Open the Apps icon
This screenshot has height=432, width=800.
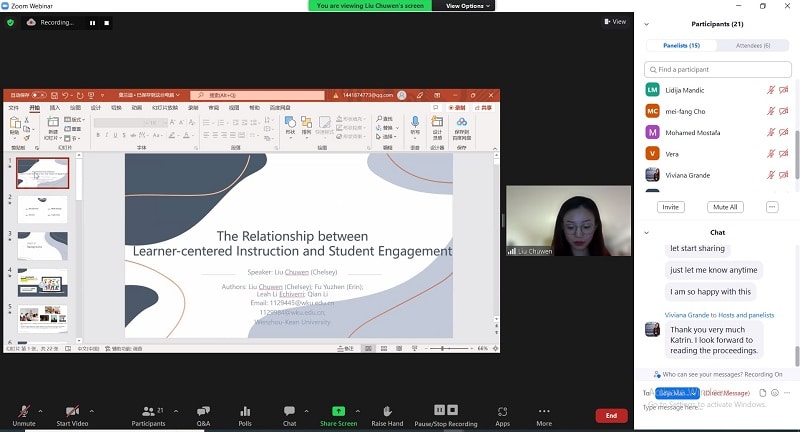point(502,411)
